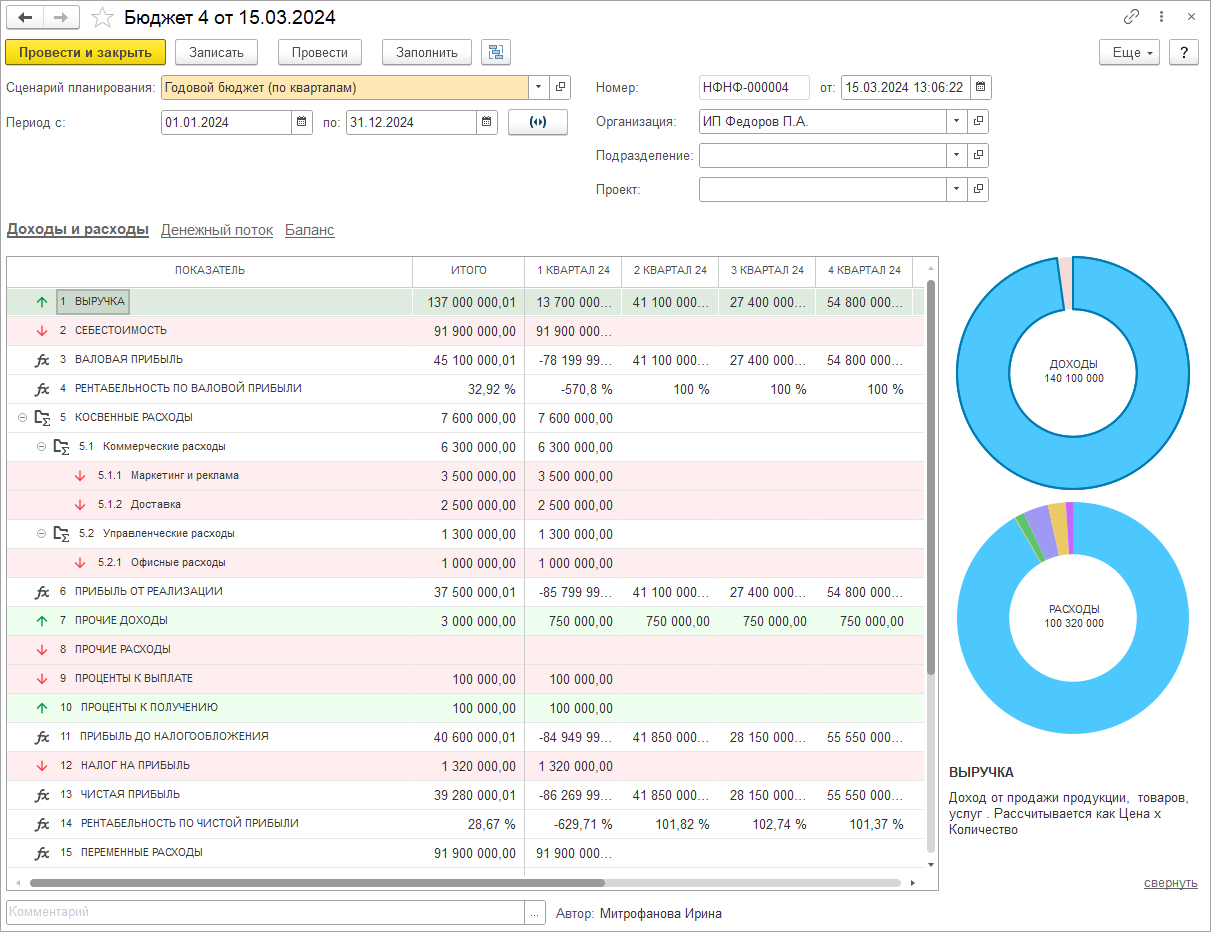
Task: Collapse the Коммерческие расходы subgroup
Action: click(x=42, y=446)
